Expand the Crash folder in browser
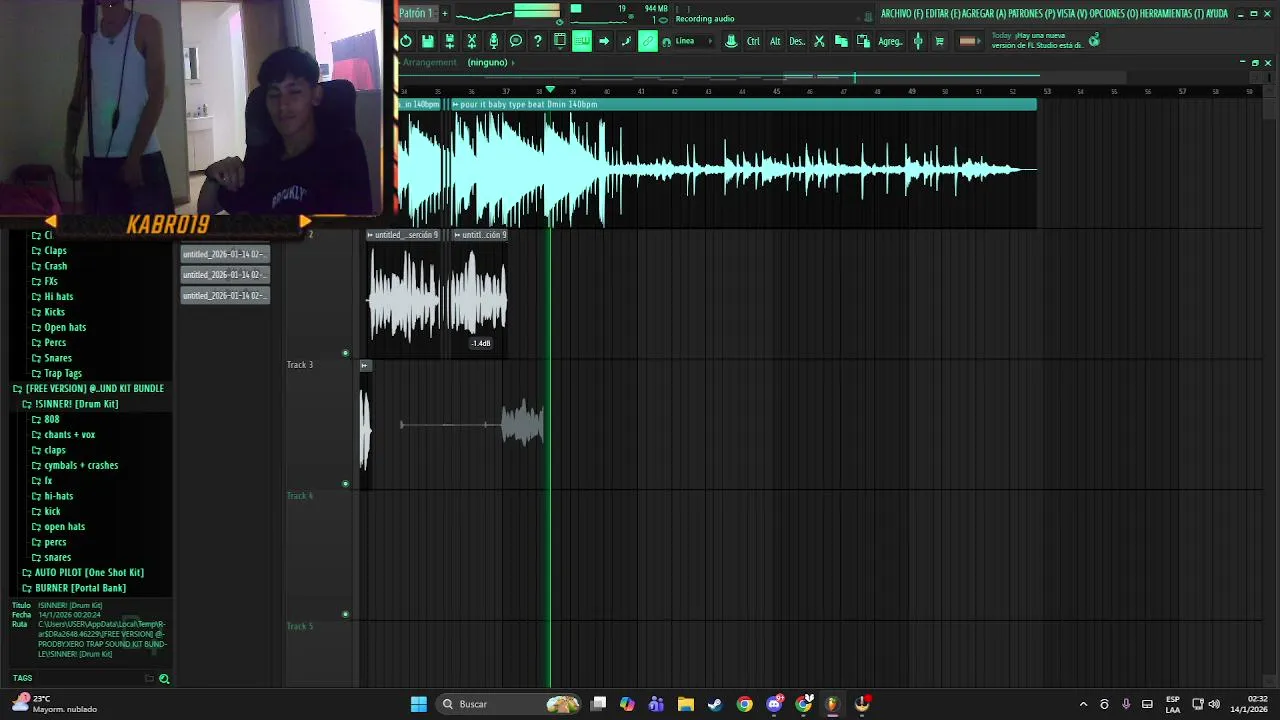This screenshot has width=1280, height=720. pyautogui.click(x=56, y=266)
